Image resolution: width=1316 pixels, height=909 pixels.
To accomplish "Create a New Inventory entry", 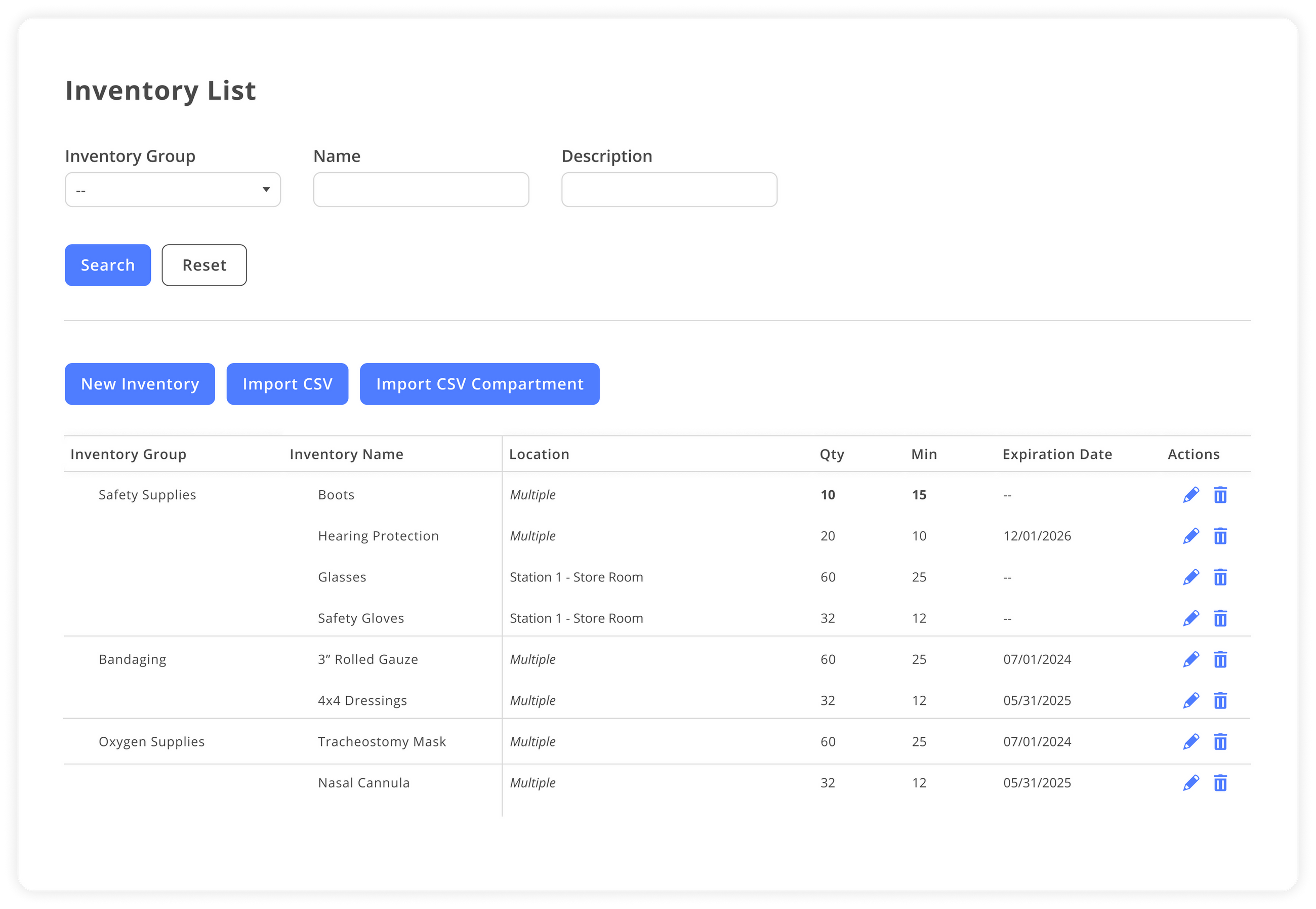I will [x=140, y=384].
